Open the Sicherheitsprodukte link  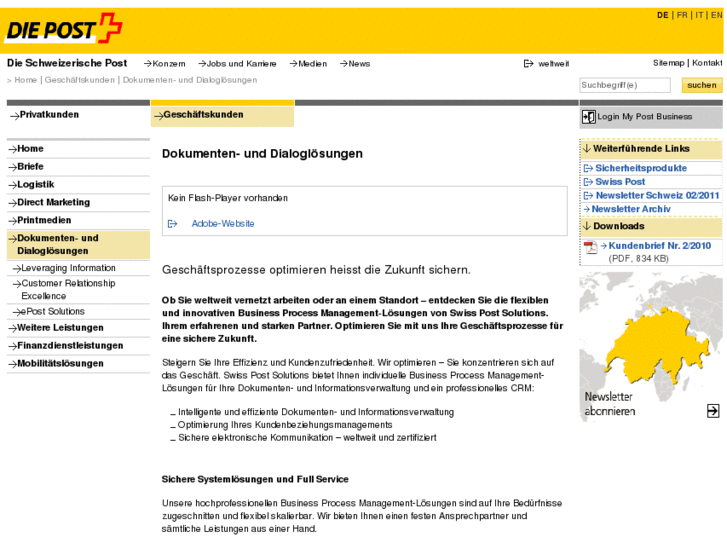click(641, 168)
